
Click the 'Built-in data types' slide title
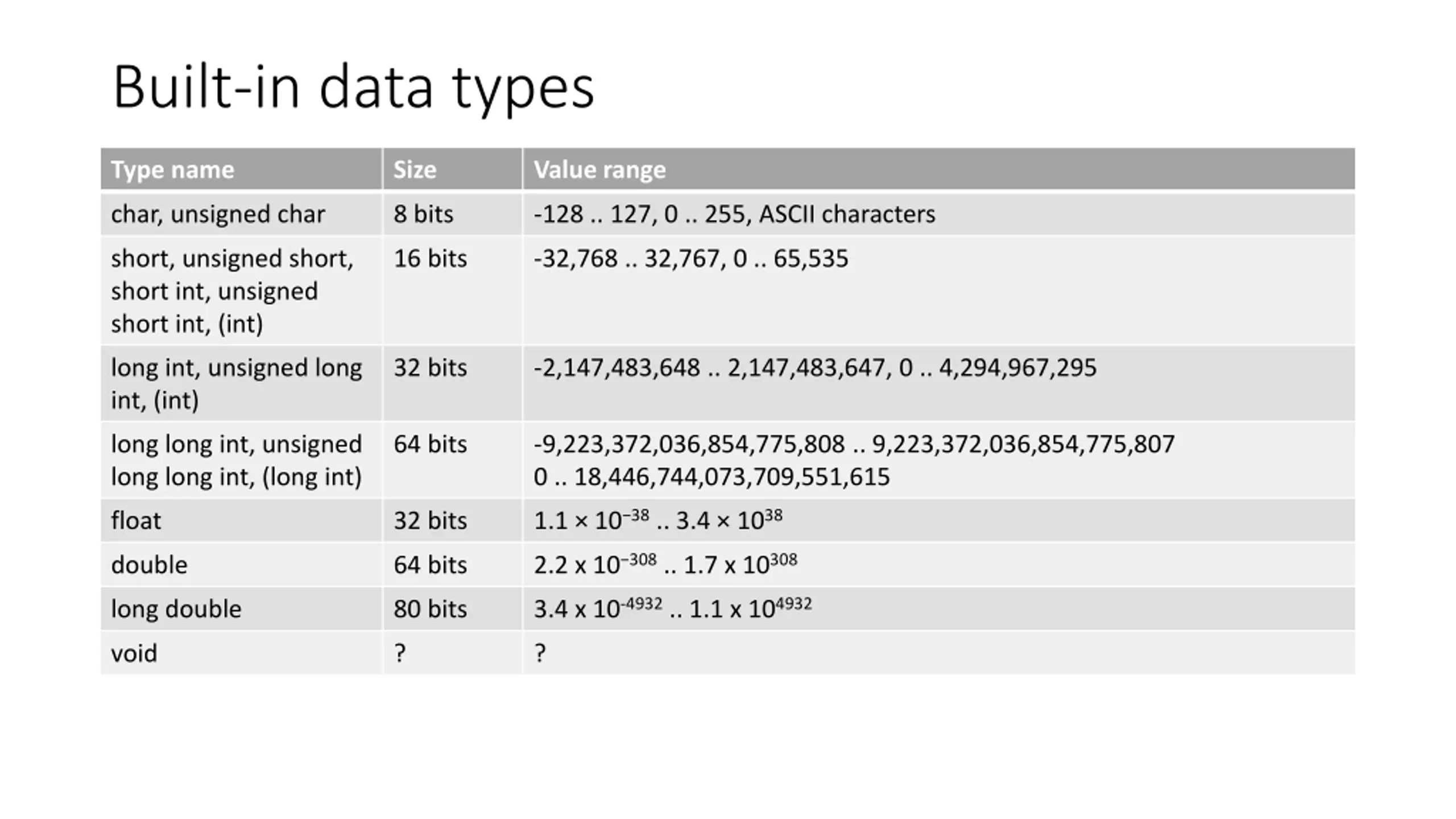(353, 87)
